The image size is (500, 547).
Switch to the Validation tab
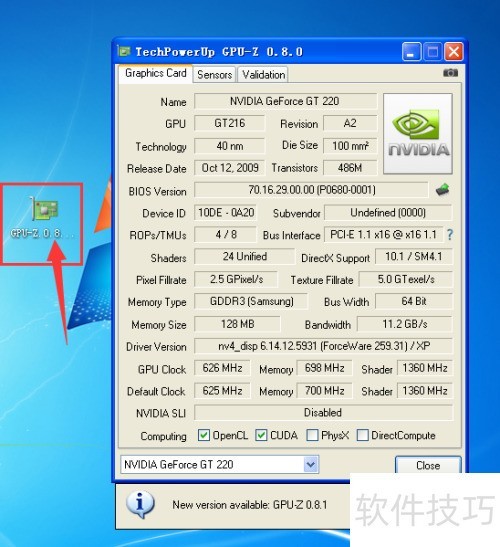point(263,74)
